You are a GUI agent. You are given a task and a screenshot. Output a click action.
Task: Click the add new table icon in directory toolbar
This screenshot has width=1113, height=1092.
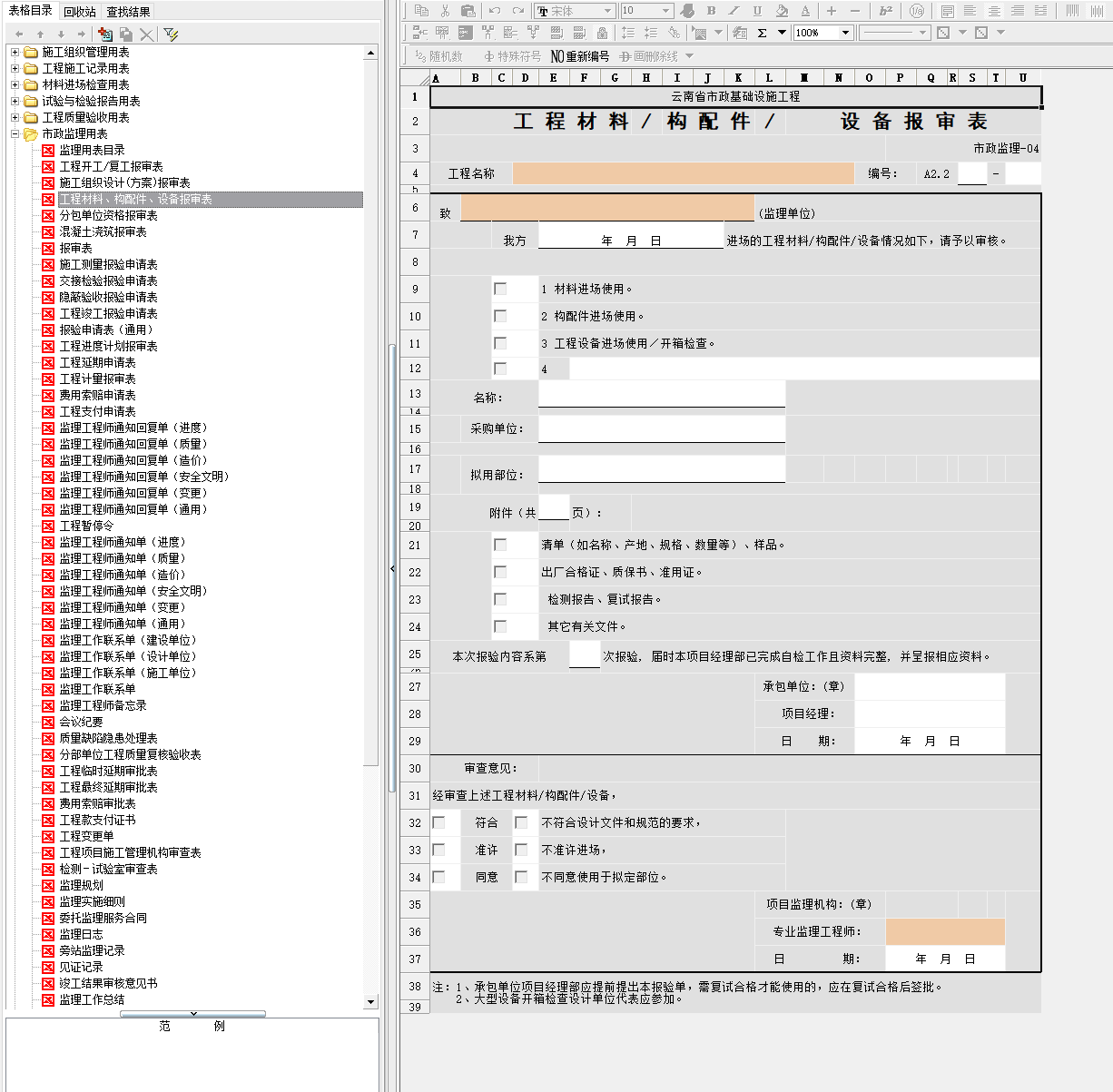click(105, 34)
